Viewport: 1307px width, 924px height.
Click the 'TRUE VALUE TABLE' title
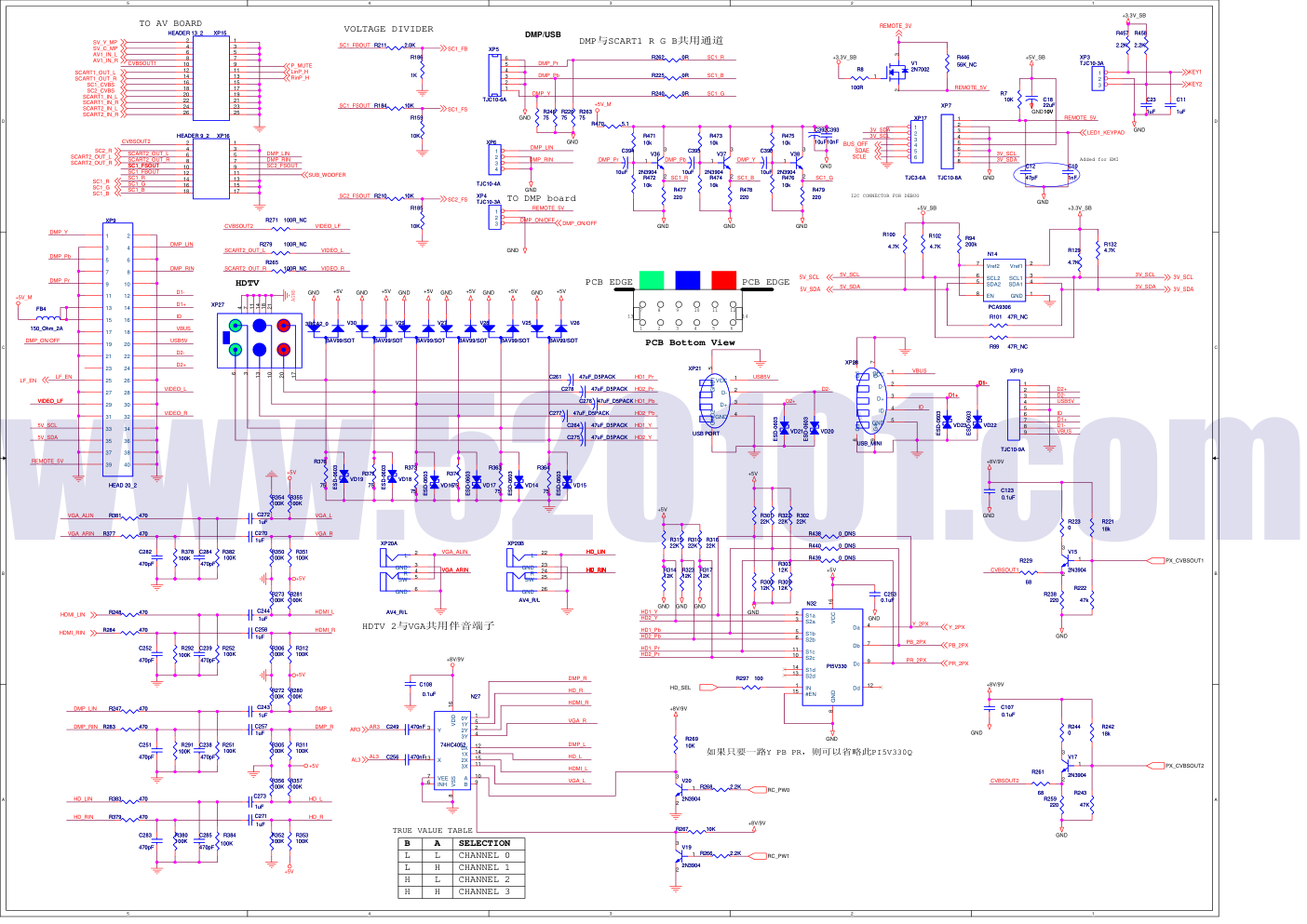pos(432,830)
